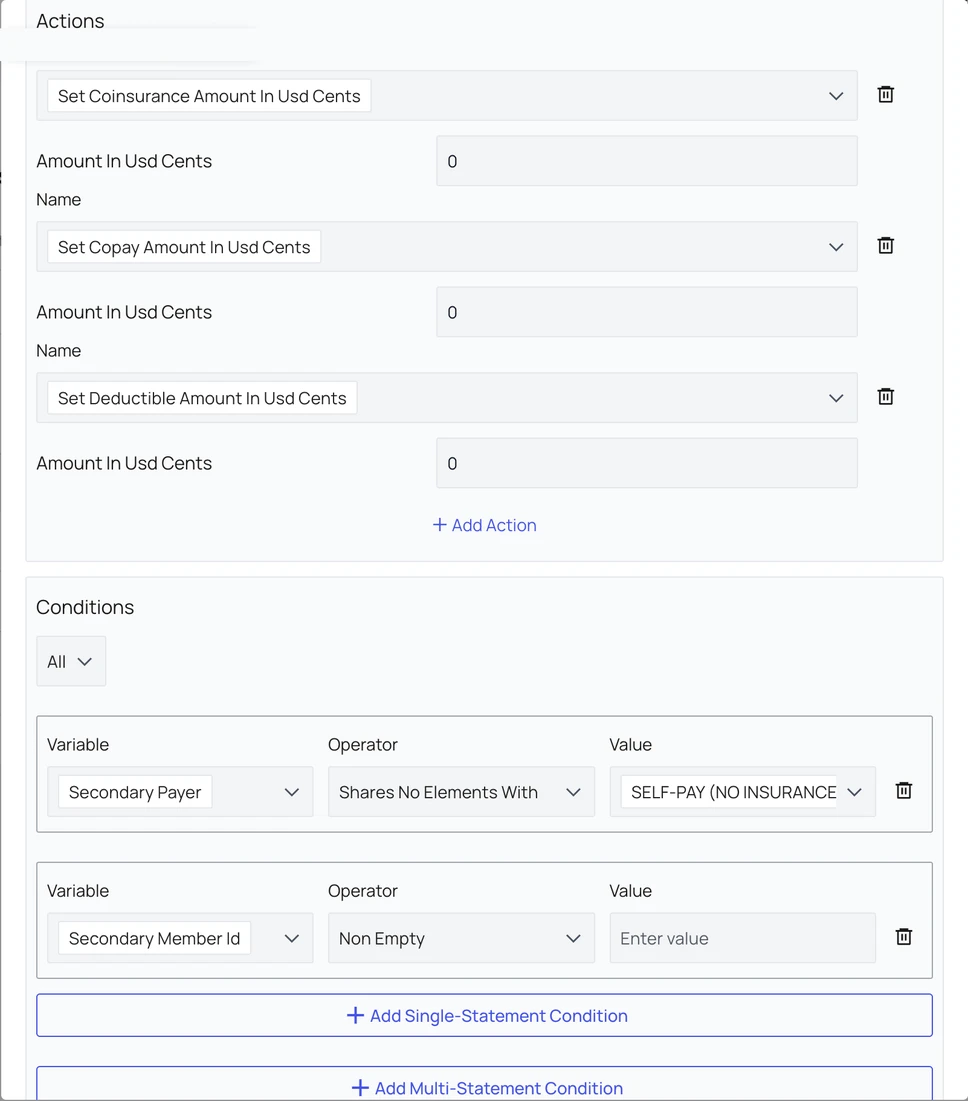Open the Secondary Member Id variable dropdown
The width and height of the screenshot is (968, 1101).
click(180, 938)
